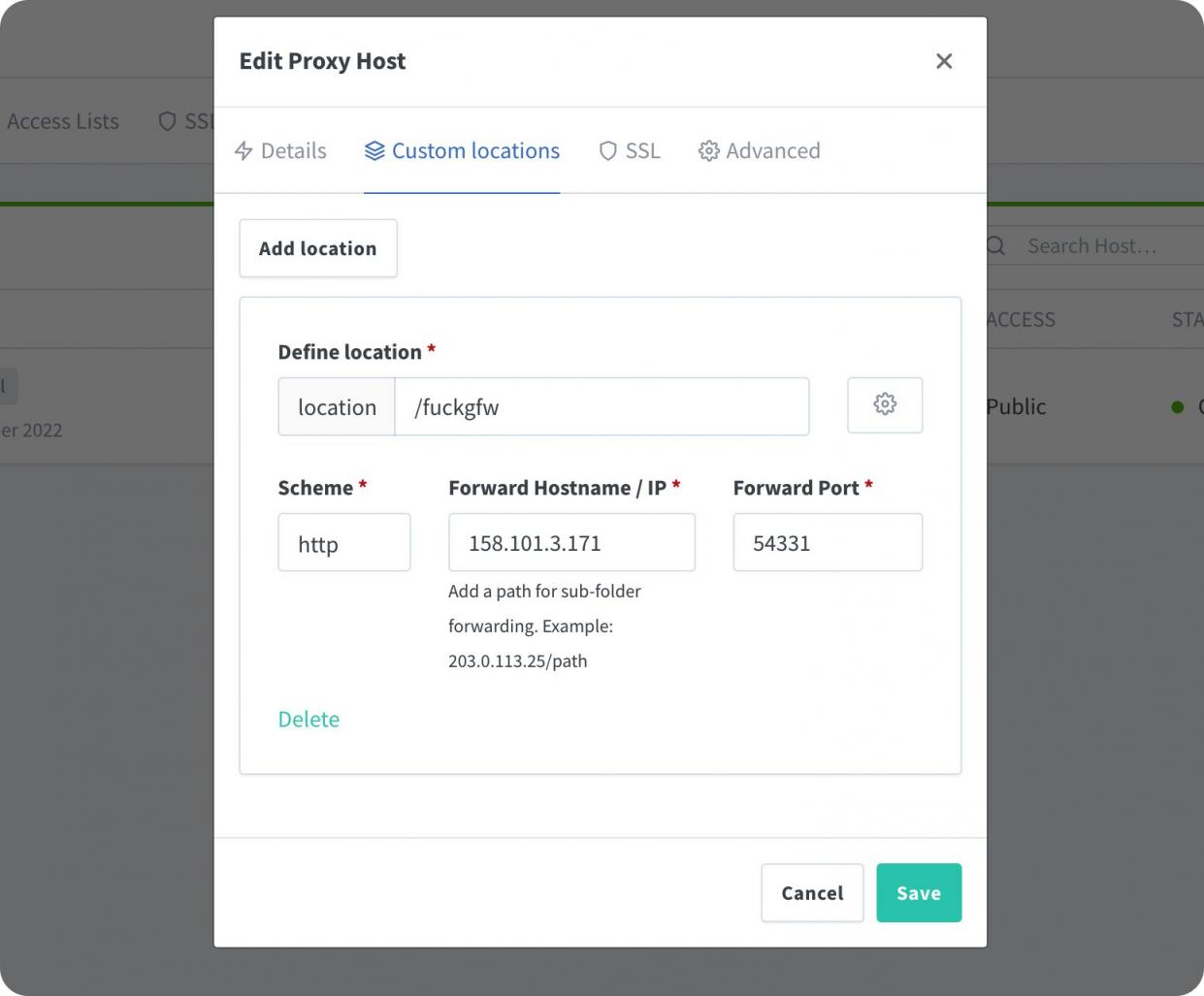Click the Details lightning bolt icon

244,151
